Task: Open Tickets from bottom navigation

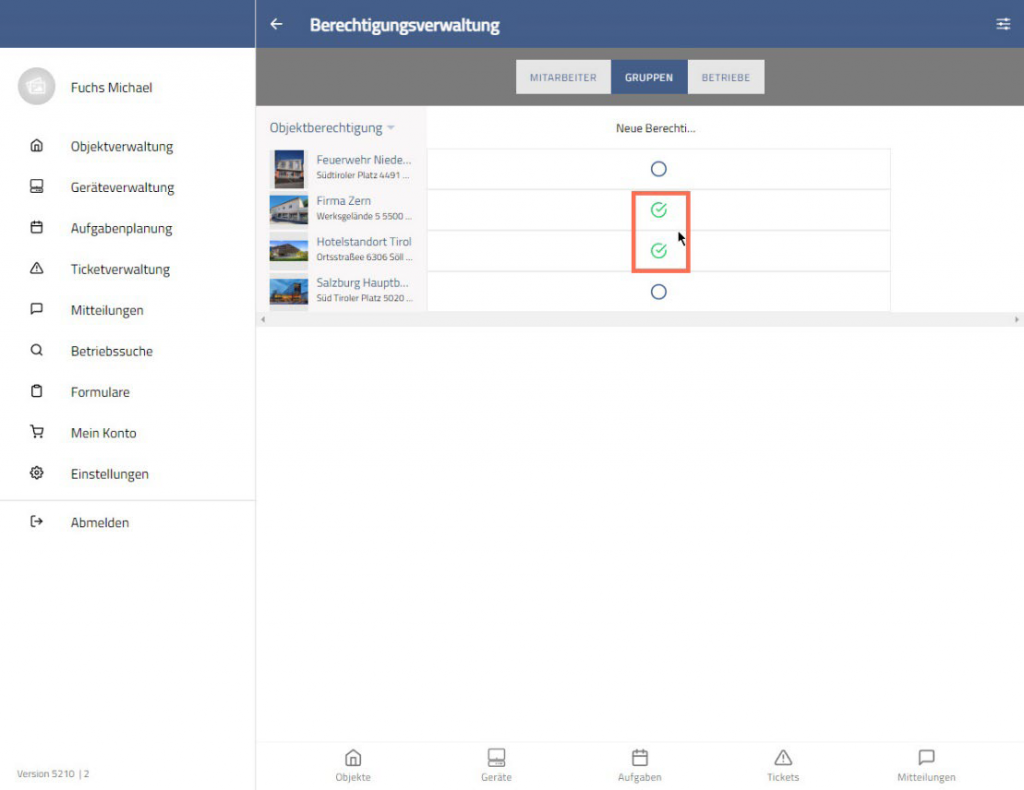Action: [x=783, y=764]
